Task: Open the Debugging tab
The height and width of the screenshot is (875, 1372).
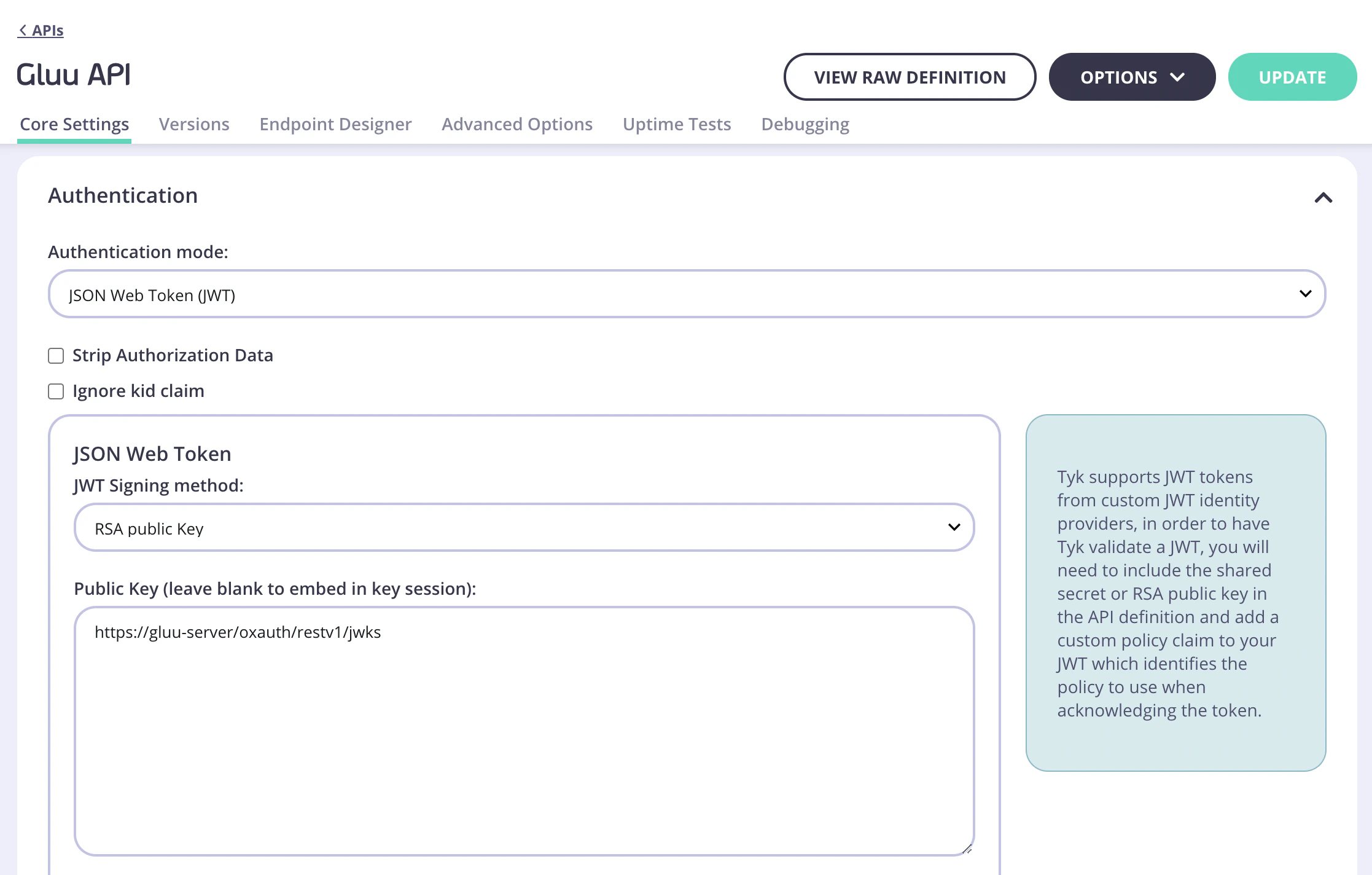Action: 805,124
